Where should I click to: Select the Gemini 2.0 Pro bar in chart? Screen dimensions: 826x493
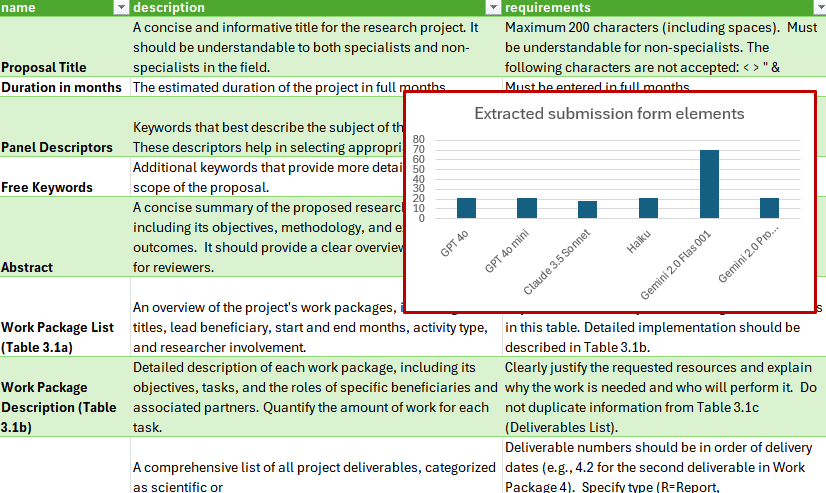click(769, 208)
